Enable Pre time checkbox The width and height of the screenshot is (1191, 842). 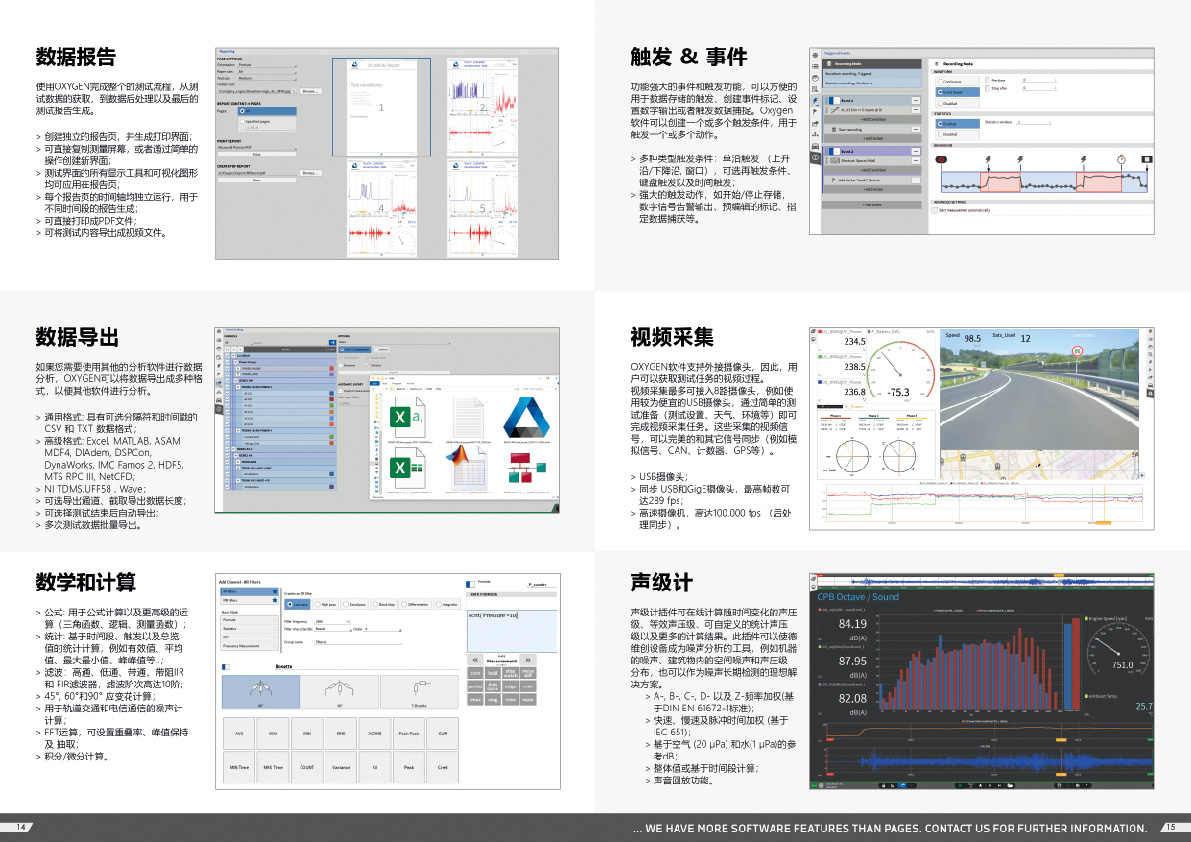pos(987,80)
